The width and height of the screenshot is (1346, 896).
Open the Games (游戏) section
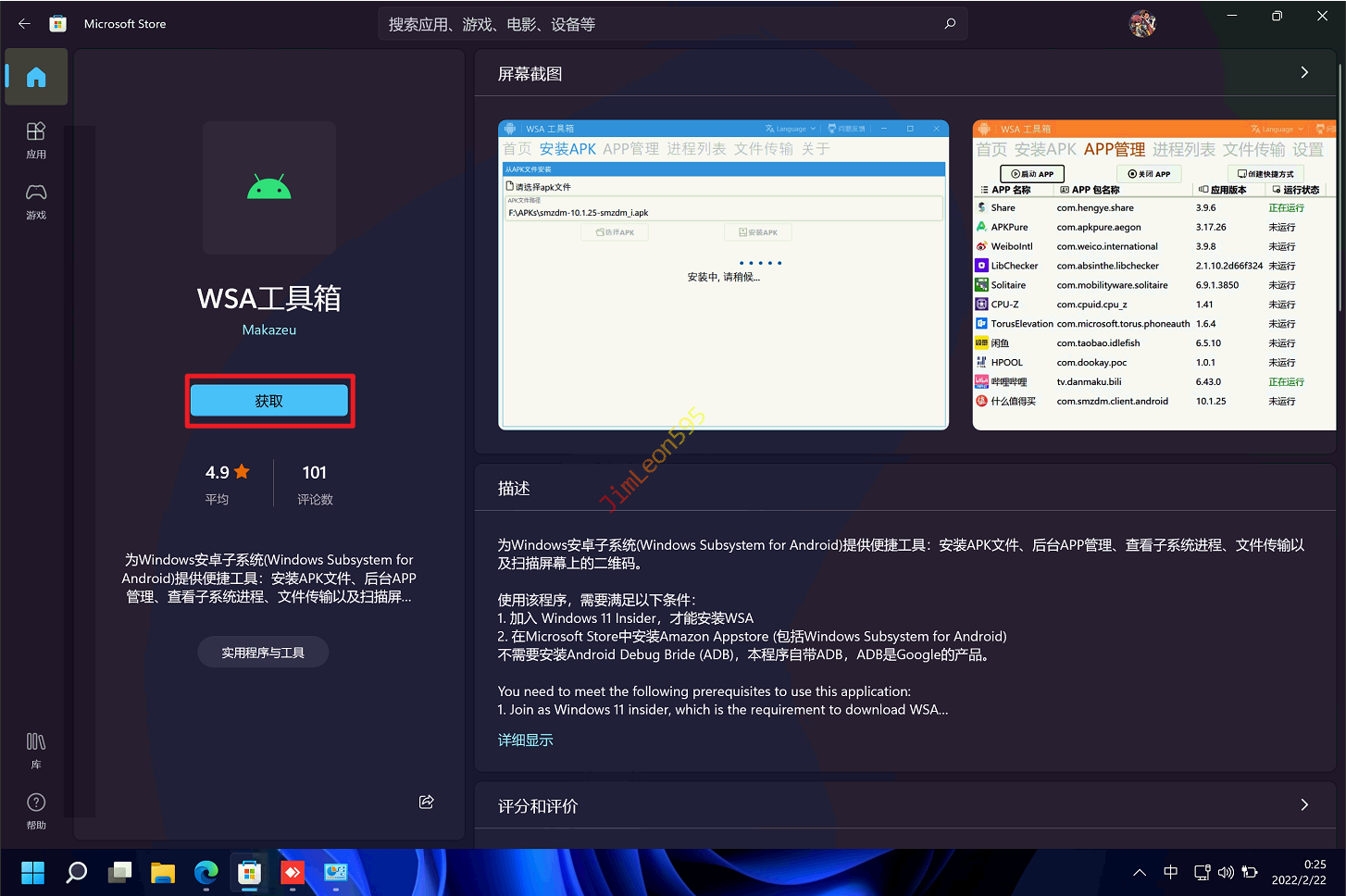(36, 201)
